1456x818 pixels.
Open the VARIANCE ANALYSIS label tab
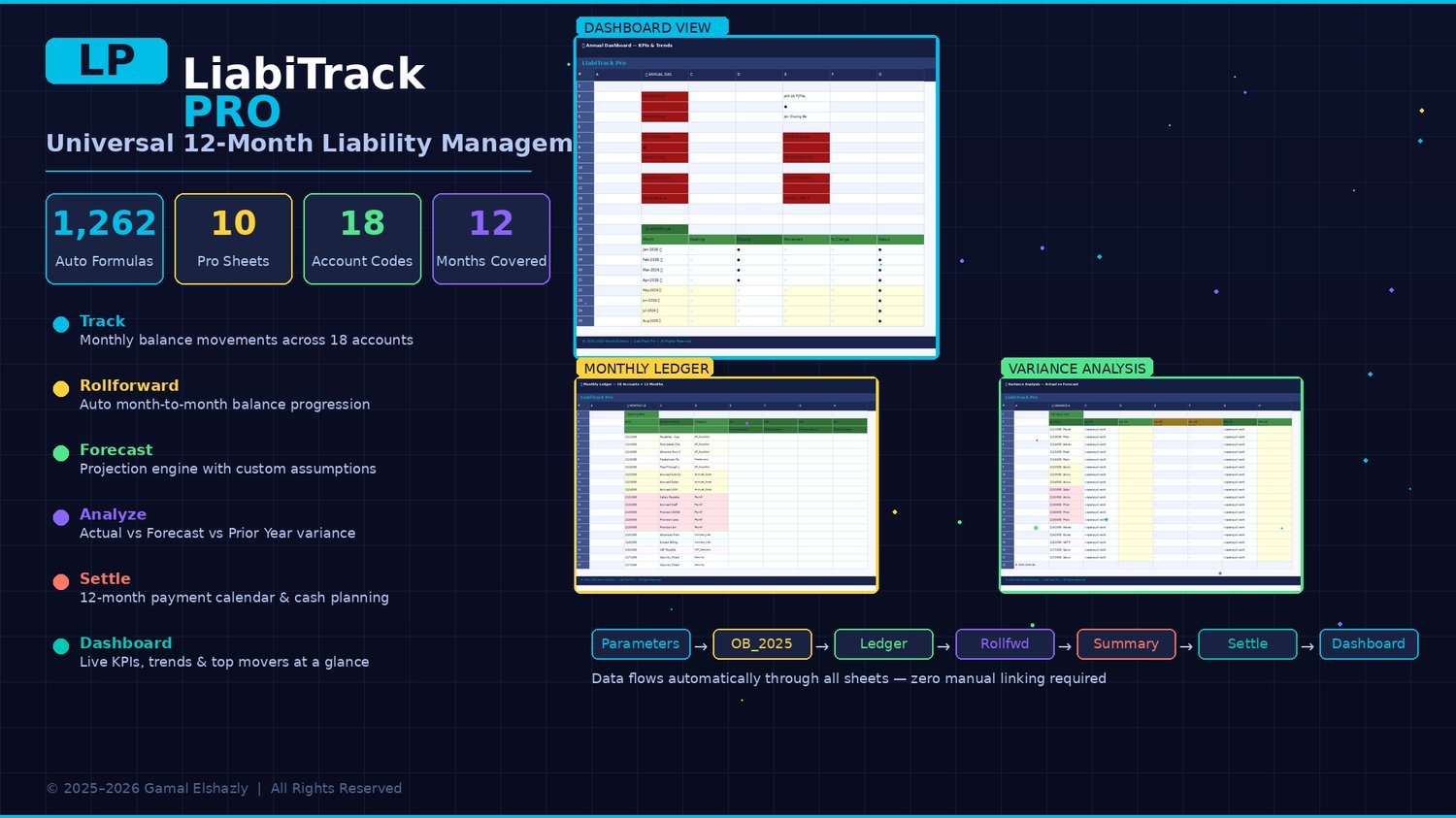(x=1076, y=368)
